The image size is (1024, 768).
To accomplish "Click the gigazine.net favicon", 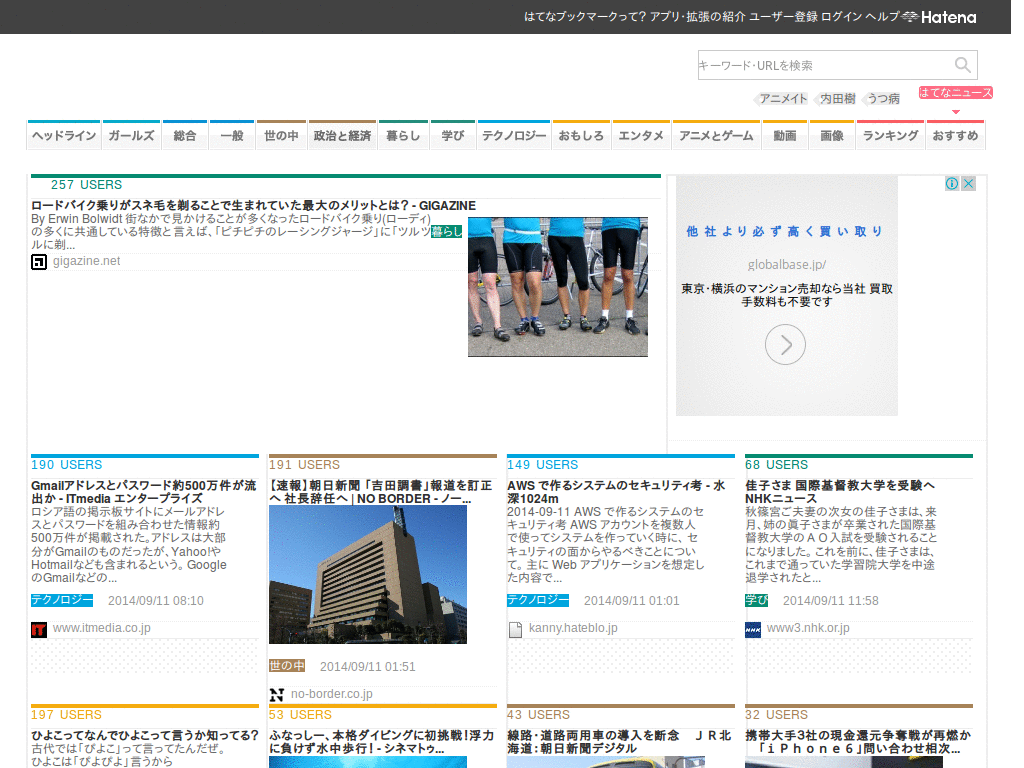I will point(39,263).
